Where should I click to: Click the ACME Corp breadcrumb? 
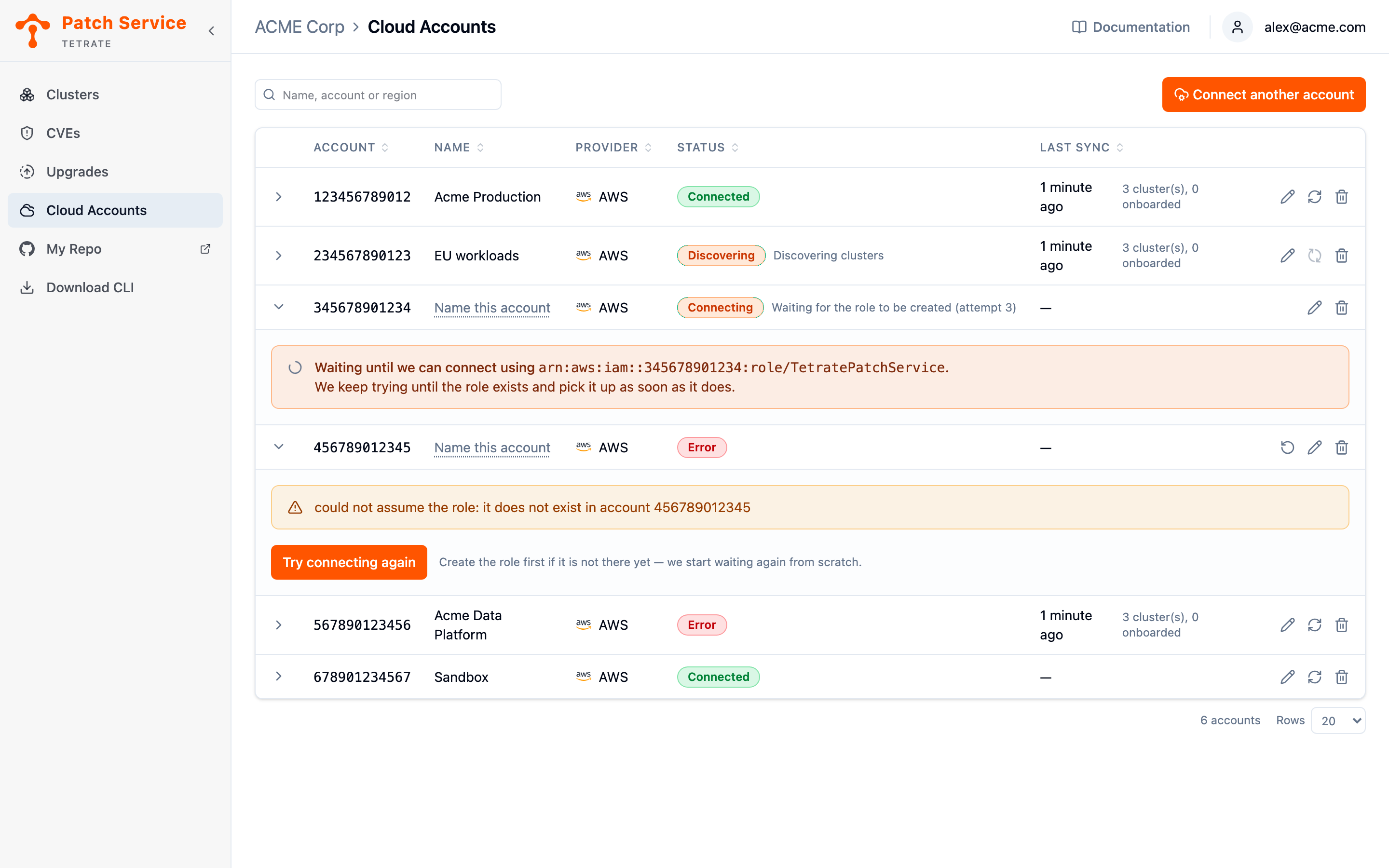pos(300,27)
